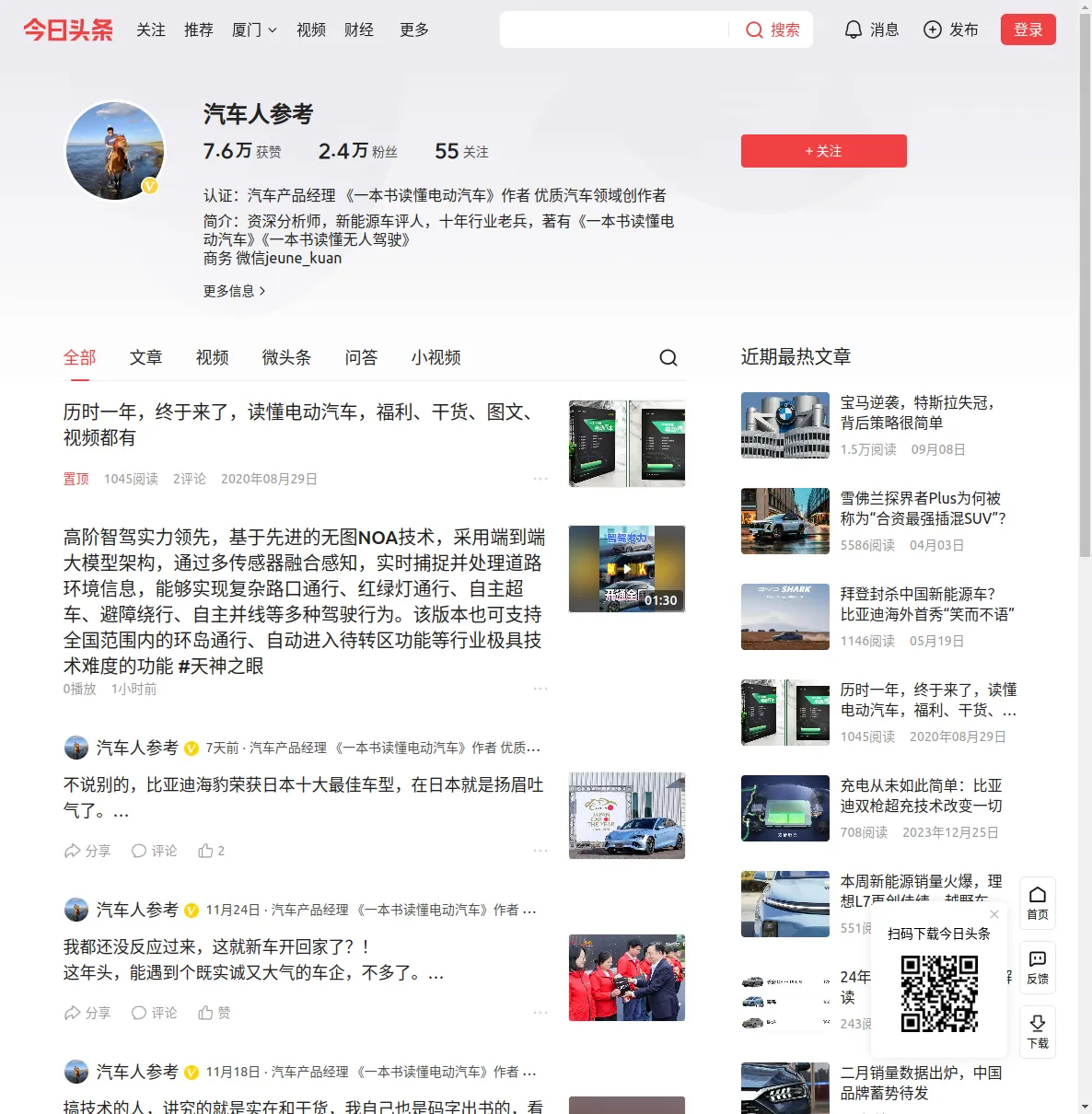Viewport: 1092px width, 1114px height.
Task: Open article 历时一年，终于来了 in main feed
Action: coord(302,424)
